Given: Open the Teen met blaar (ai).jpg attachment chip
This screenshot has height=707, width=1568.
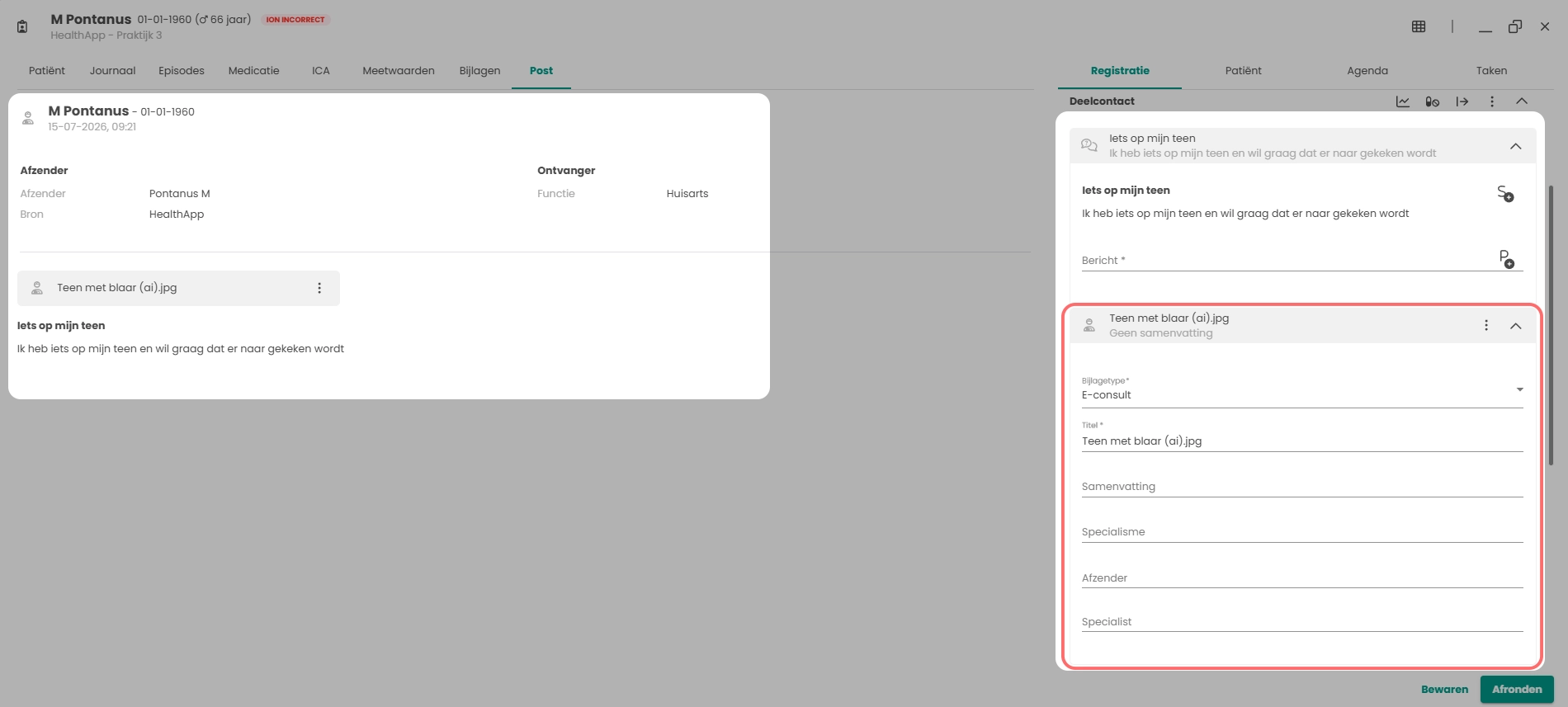Looking at the screenshot, I should point(178,288).
